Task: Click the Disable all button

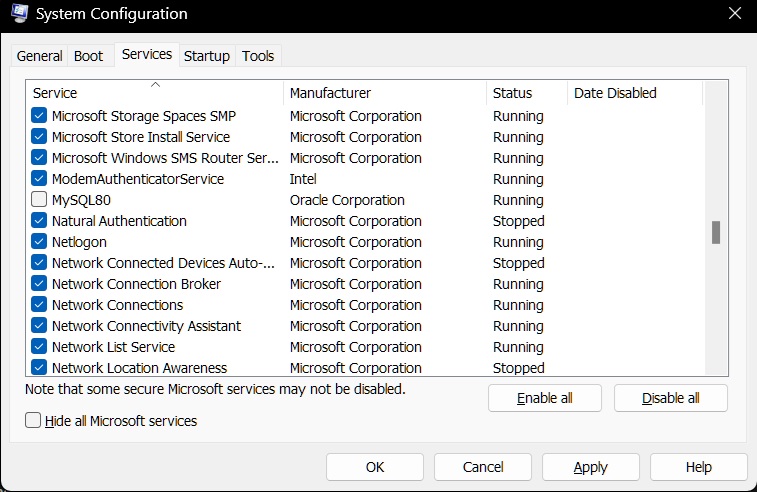Action: [x=671, y=398]
